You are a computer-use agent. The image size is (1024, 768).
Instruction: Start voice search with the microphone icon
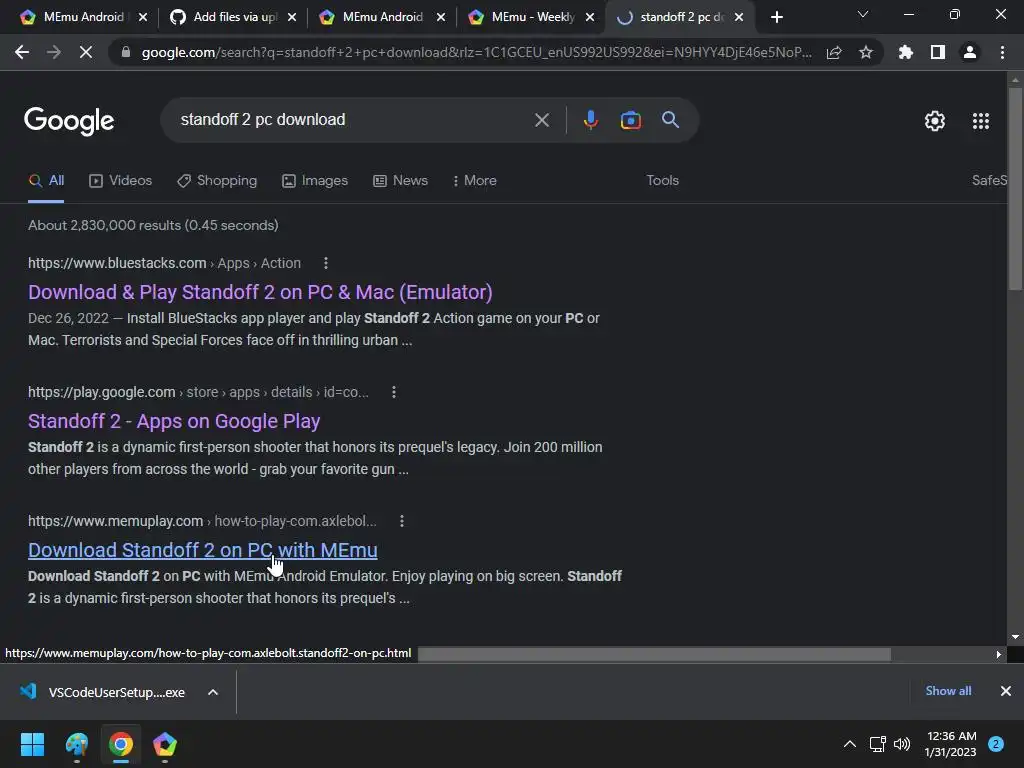pos(590,120)
